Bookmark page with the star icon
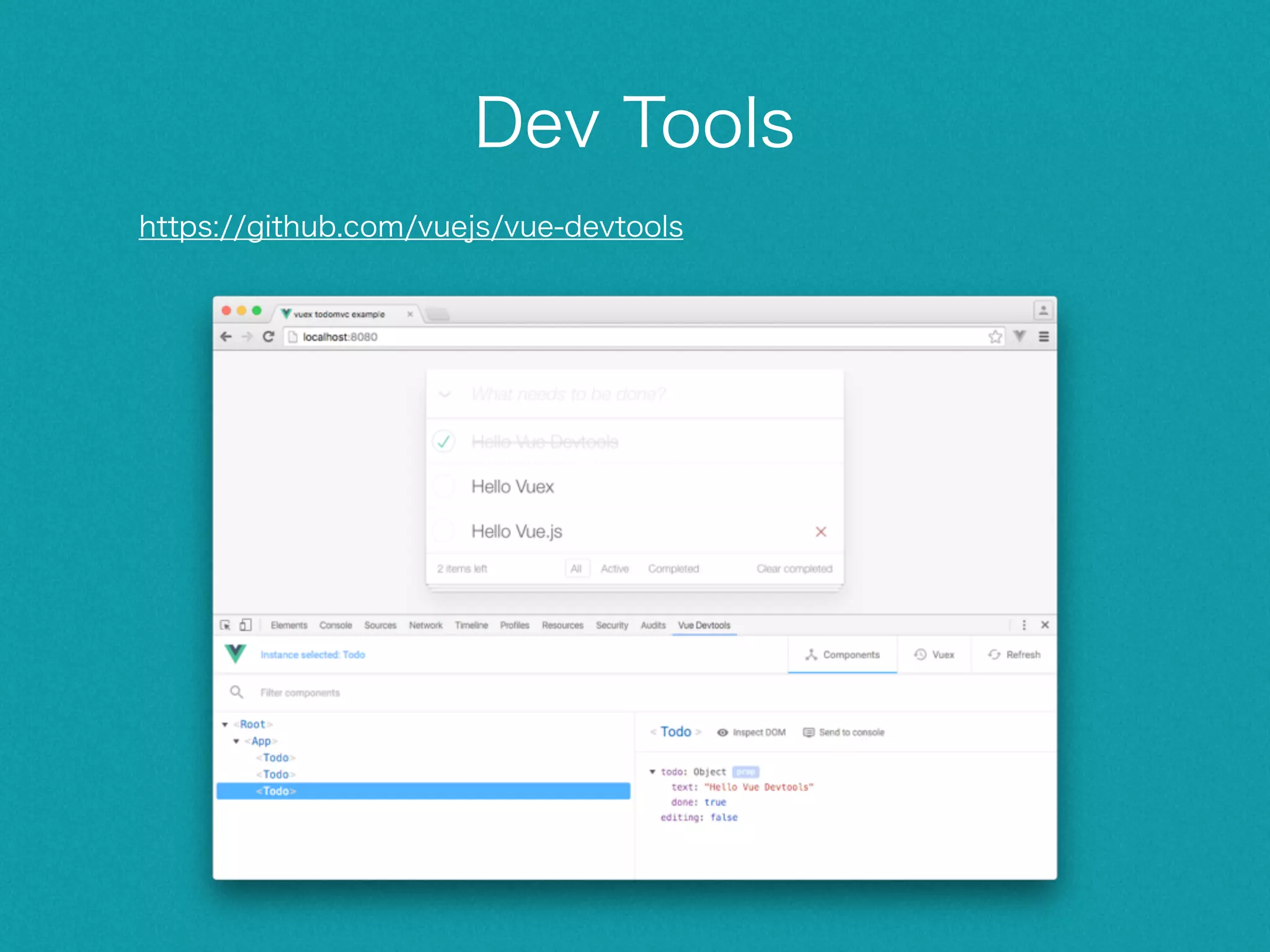The image size is (1270, 952). click(x=995, y=337)
